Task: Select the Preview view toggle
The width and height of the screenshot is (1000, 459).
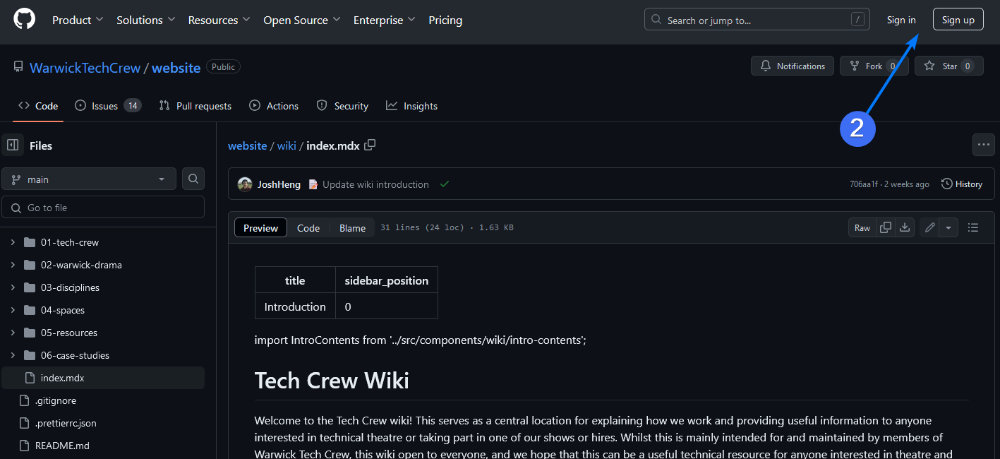Action: [x=261, y=228]
